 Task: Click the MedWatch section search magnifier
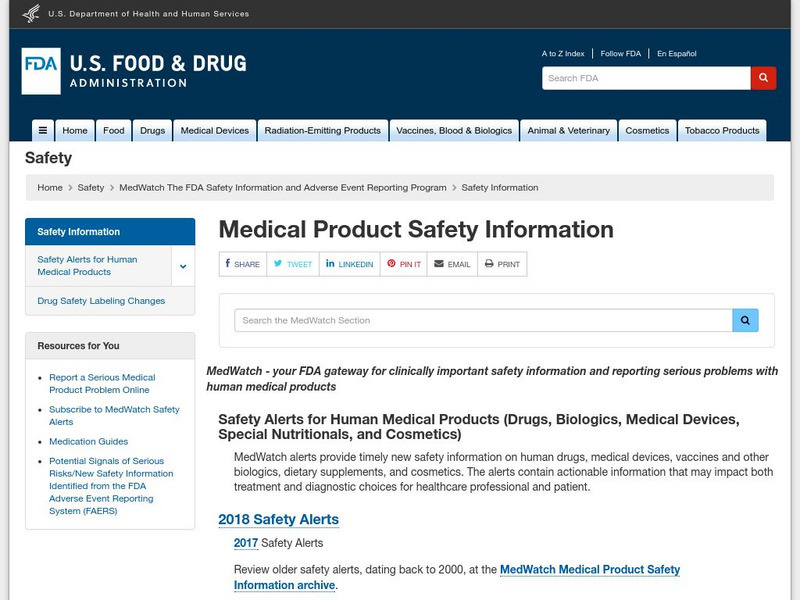coord(745,320)
